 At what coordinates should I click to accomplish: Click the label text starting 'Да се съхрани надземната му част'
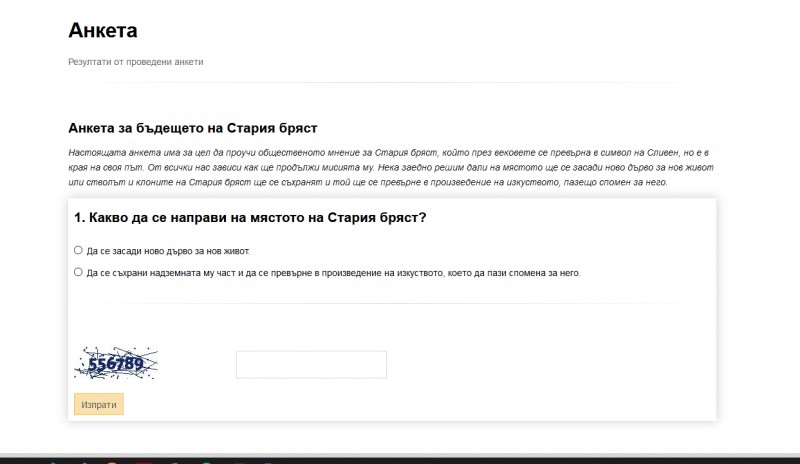[300, 272]
